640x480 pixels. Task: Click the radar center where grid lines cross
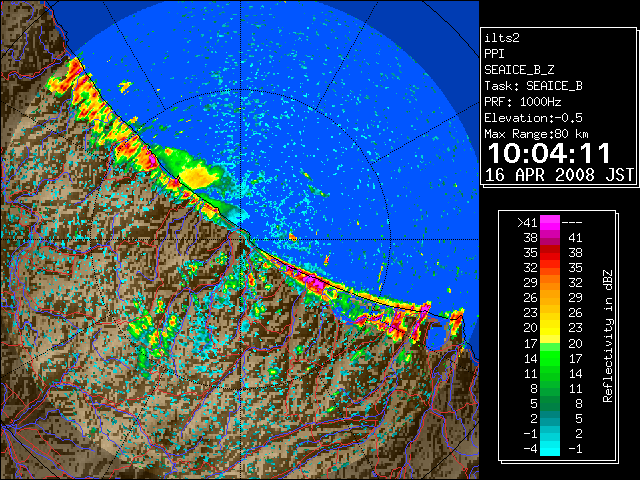(x=241, y=240)
